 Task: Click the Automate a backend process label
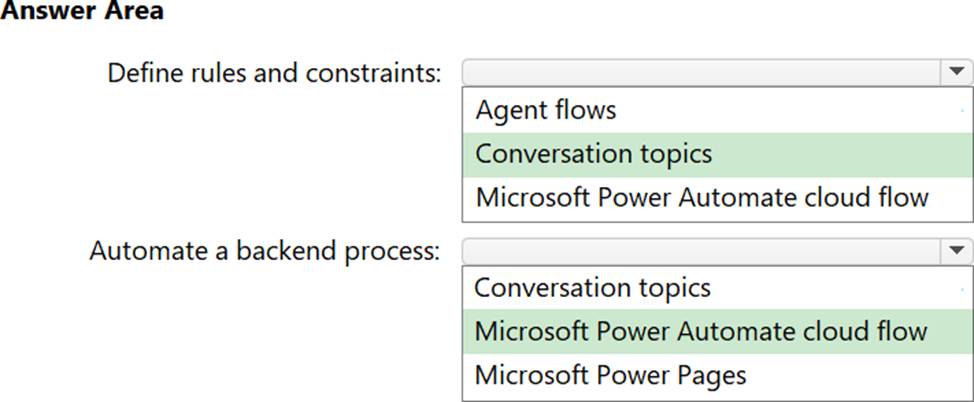(264, 251)
